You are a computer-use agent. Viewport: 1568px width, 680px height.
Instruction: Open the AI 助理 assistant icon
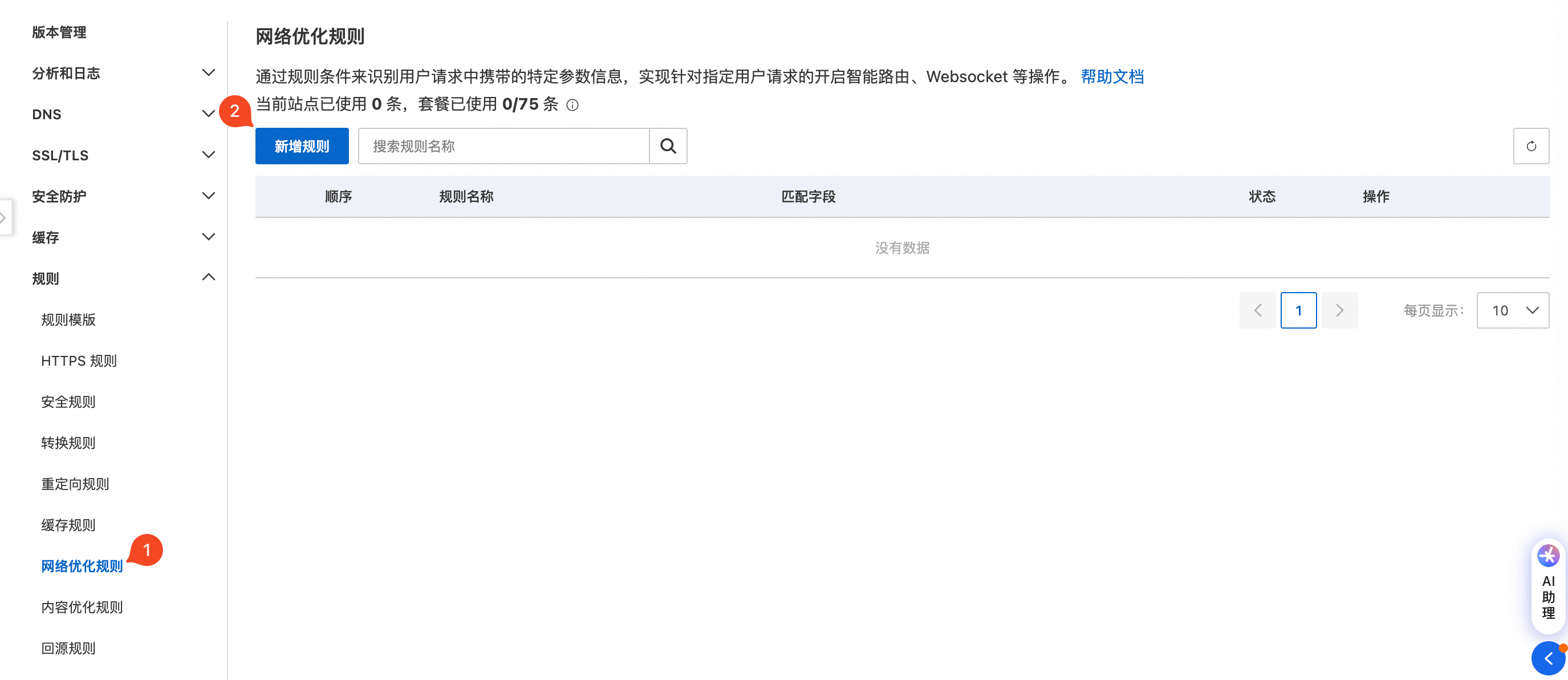point(1548,555)
